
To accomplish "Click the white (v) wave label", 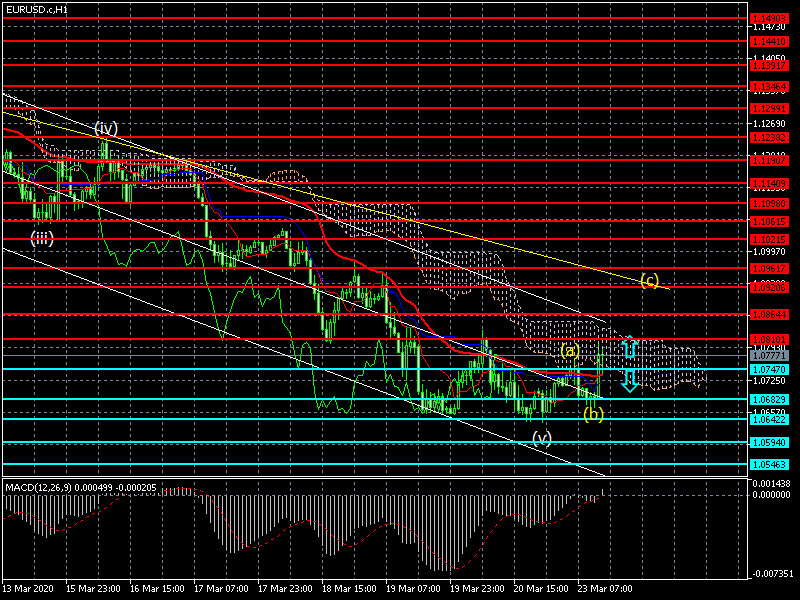I will [542, 438].
